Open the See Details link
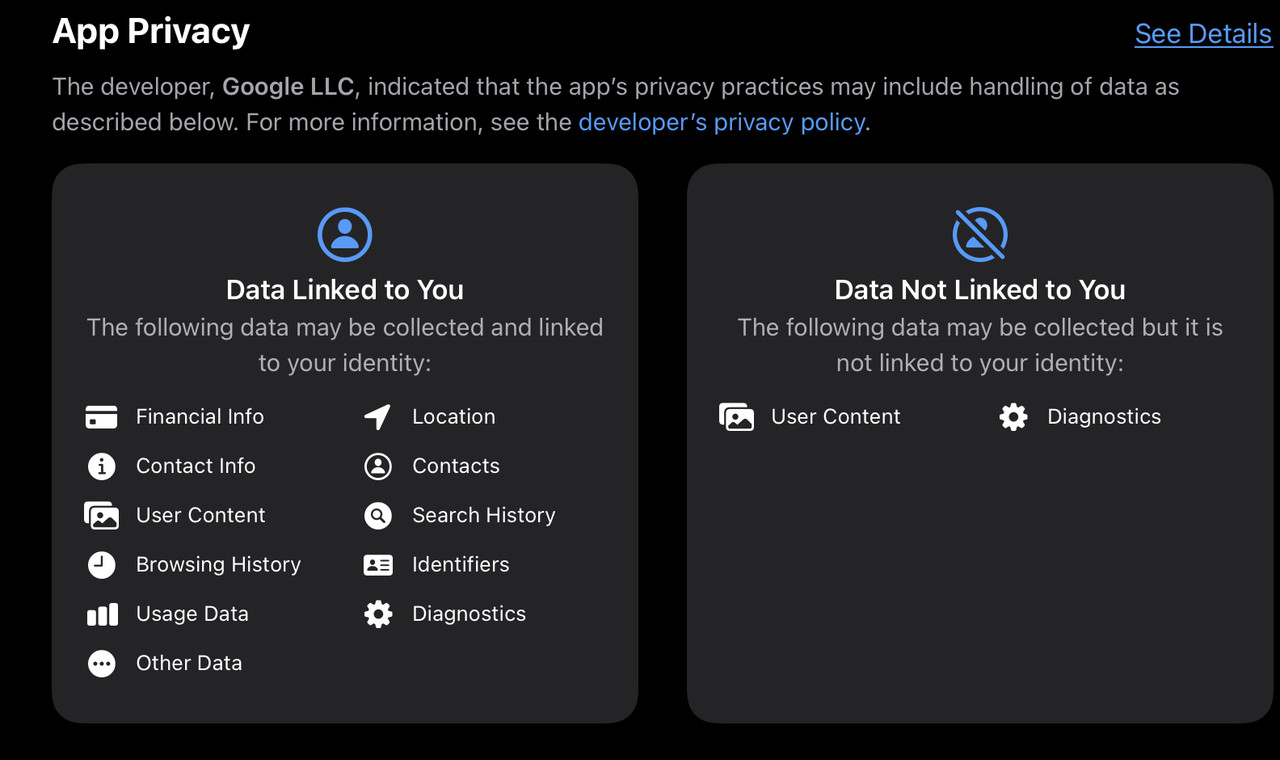The image size is (1280, 760). pos(1203,34)
